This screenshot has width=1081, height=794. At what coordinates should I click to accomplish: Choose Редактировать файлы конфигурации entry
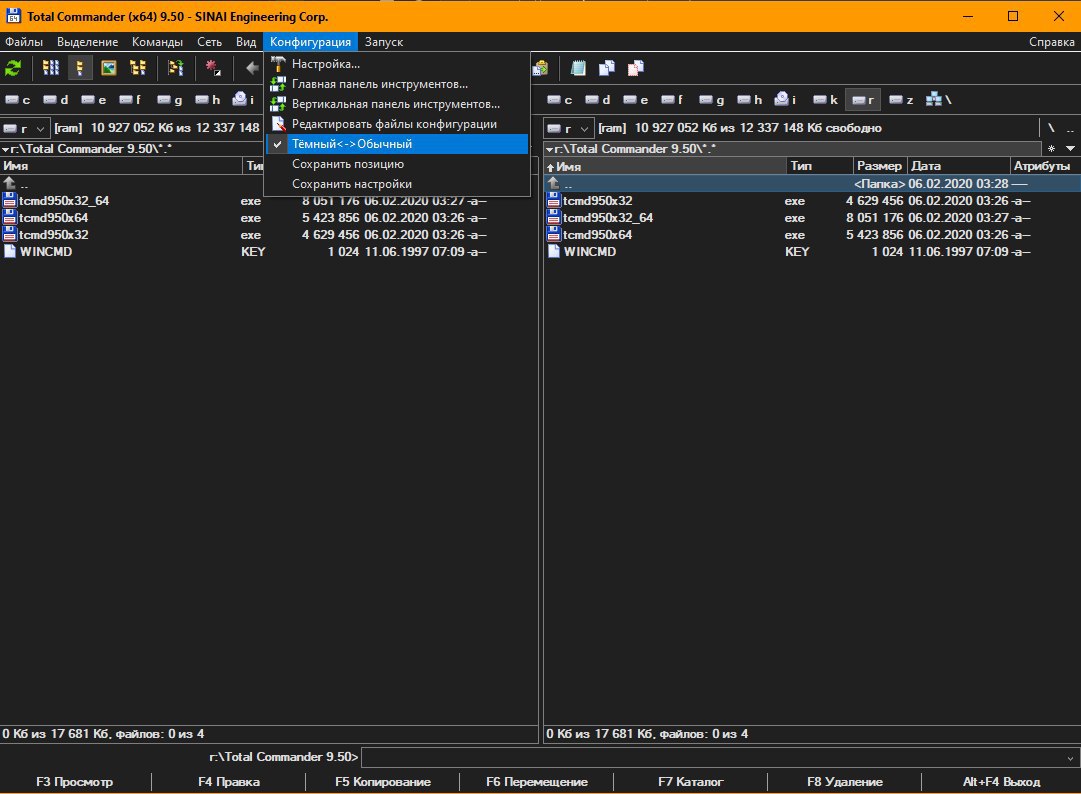[397, 124]
